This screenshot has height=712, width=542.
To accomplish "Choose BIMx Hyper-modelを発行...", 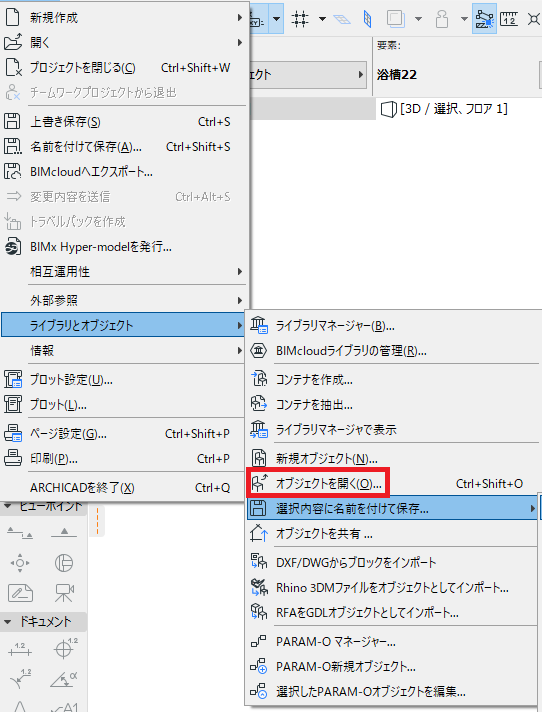I will [123, 247].
